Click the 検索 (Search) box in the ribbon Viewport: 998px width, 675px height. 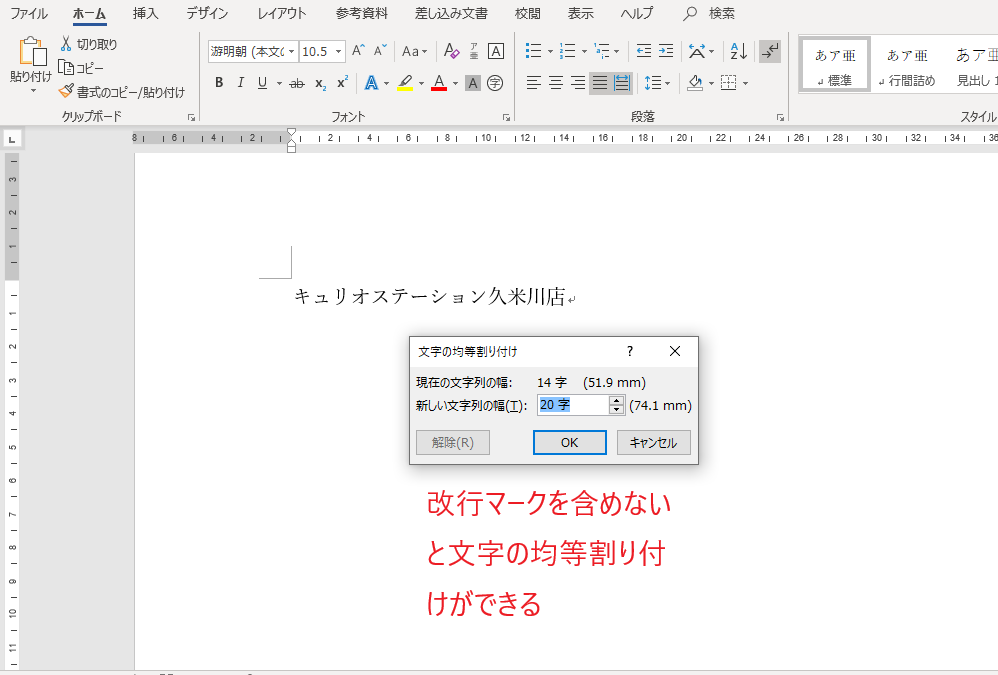[x=709, y=13]
